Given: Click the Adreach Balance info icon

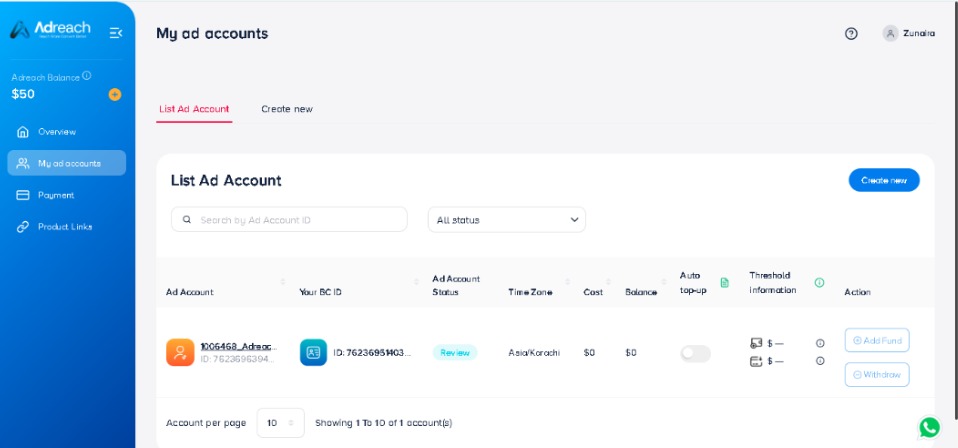Looking at the screenshot, I should (x=87, y=76).
